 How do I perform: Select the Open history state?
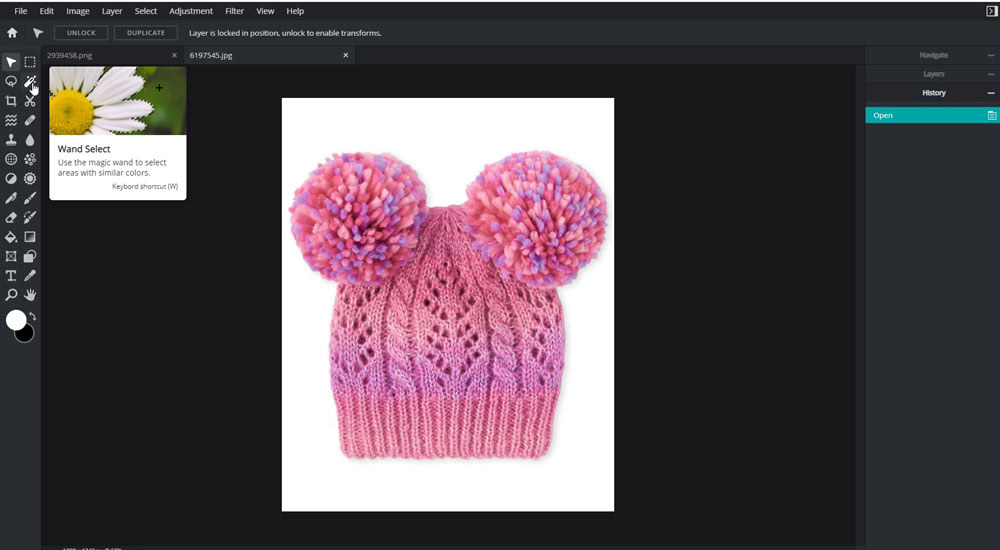click(x=932, y=115)
